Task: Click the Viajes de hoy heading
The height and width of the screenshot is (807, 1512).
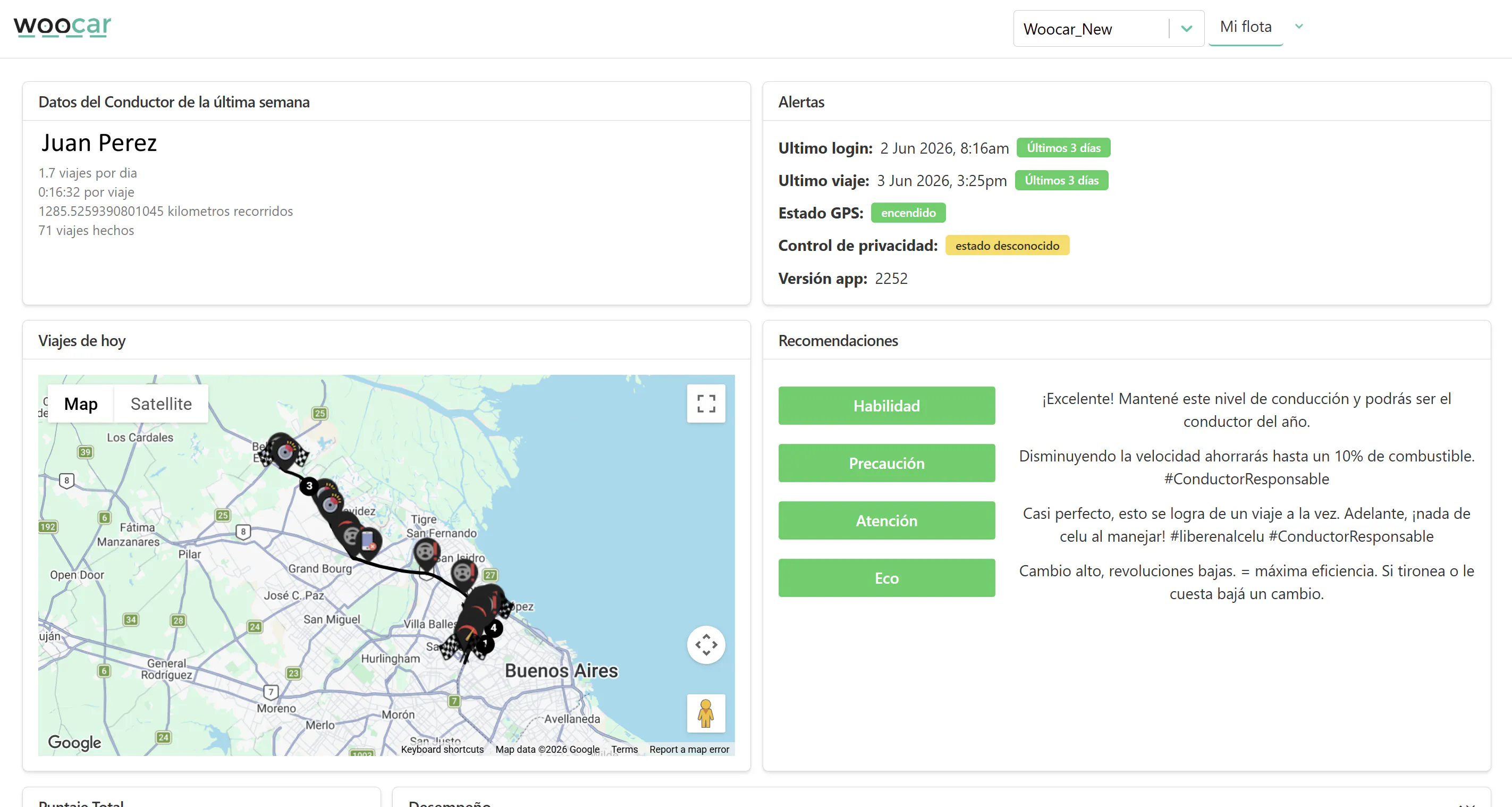Action: click(x=82, y=341)
